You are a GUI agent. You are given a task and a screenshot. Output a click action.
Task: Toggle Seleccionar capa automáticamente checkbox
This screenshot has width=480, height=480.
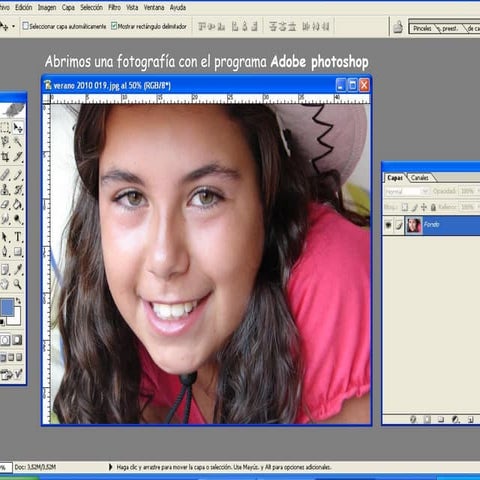pos(25,26)
